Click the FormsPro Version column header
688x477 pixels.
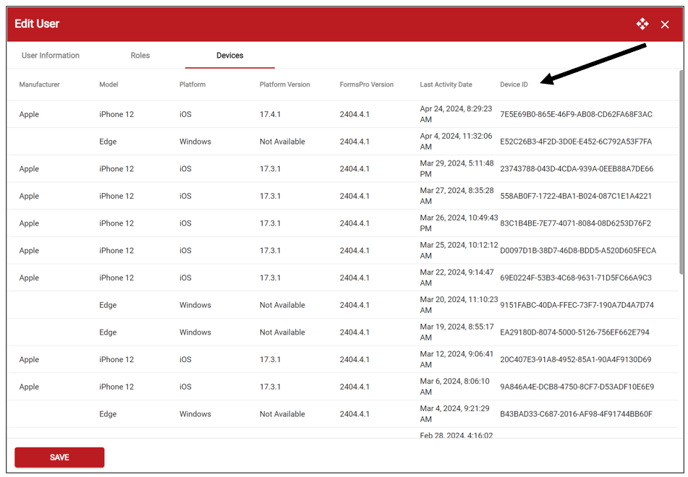366,84
